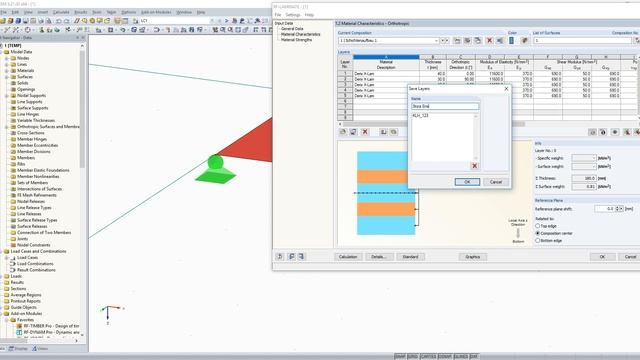
Task: Click the info icon at the table's bottom right
Action: point(603,132)
